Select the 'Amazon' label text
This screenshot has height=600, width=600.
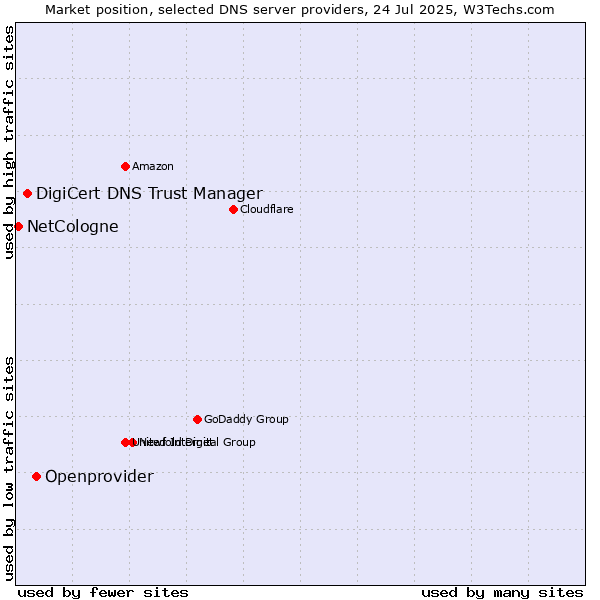153,166
